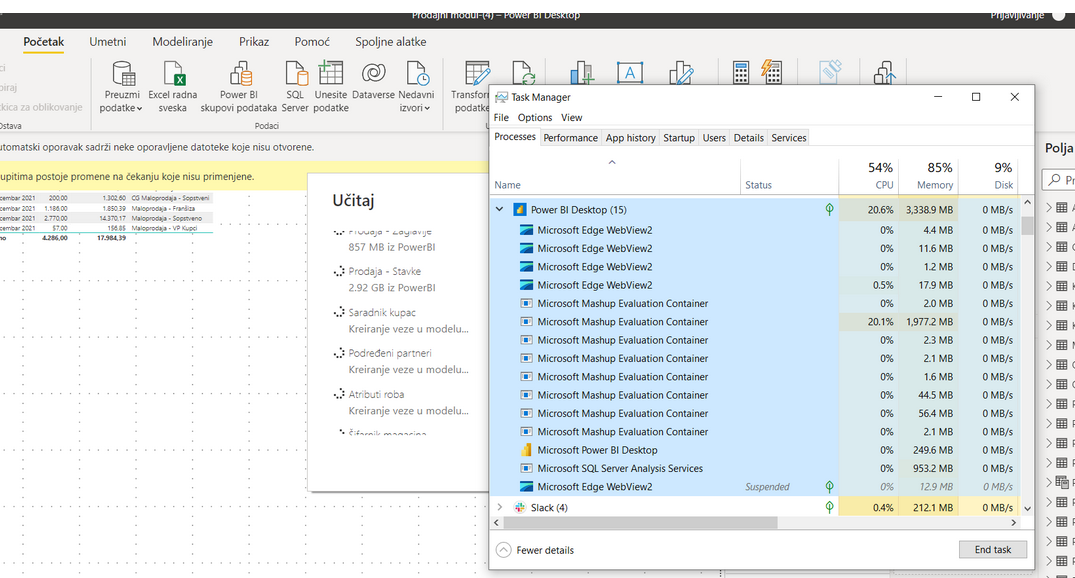The height and width of the screenshot is (578, 1075).
Task: Switch to Performance tab
Action: [570, 138]
